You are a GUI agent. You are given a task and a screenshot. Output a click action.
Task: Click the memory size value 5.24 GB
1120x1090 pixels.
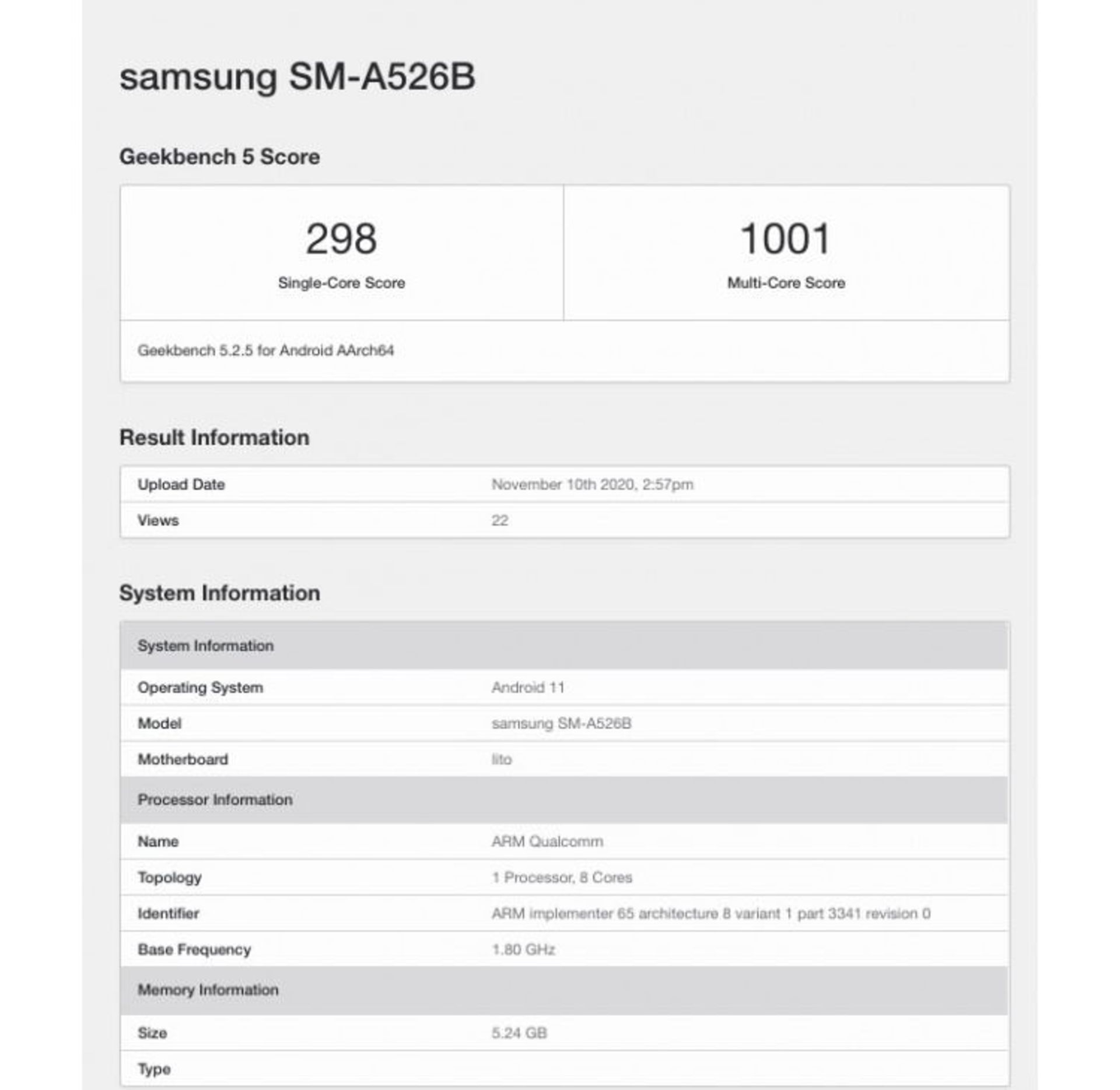tap(519, 1033)
